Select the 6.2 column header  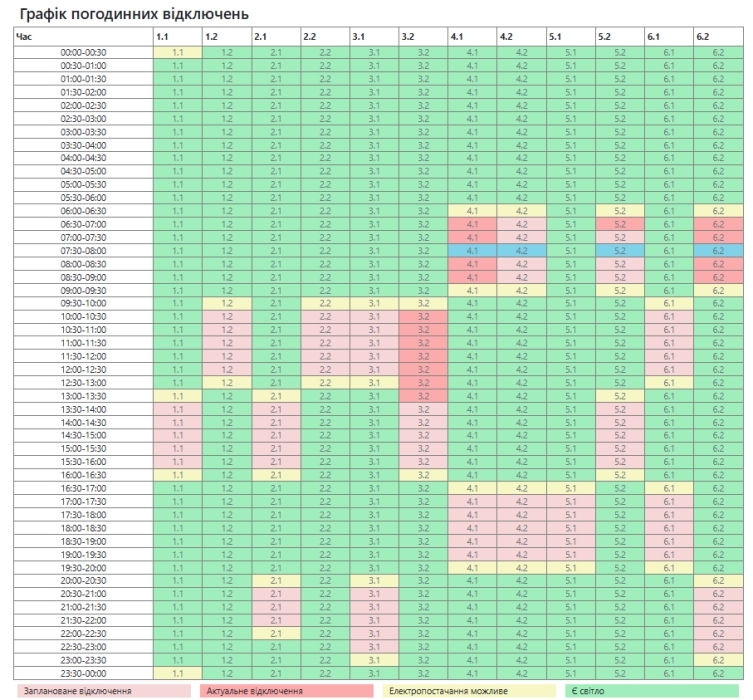point(703,37)
